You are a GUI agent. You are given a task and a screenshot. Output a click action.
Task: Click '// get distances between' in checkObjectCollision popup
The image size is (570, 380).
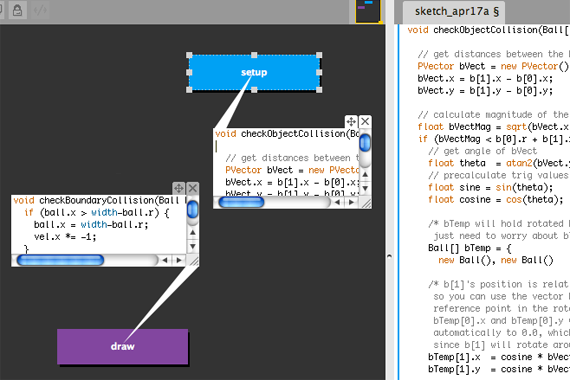(x=292, y=158)
